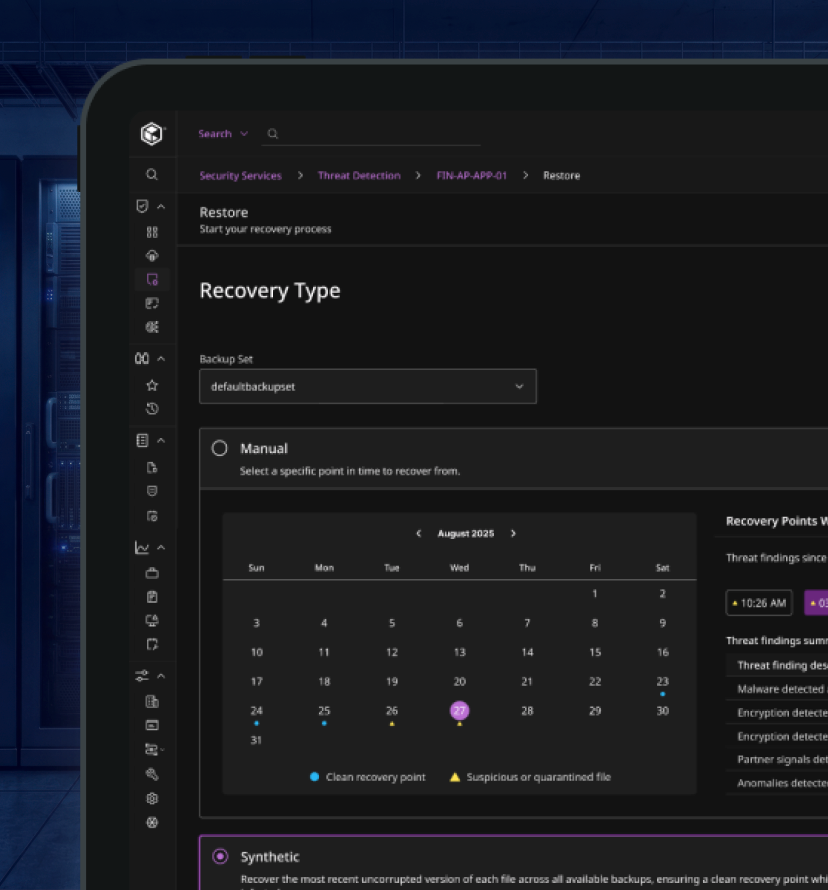Open the history clock icon in sidebar
Screen dimensions: 828x890
(x=152, y=409)
